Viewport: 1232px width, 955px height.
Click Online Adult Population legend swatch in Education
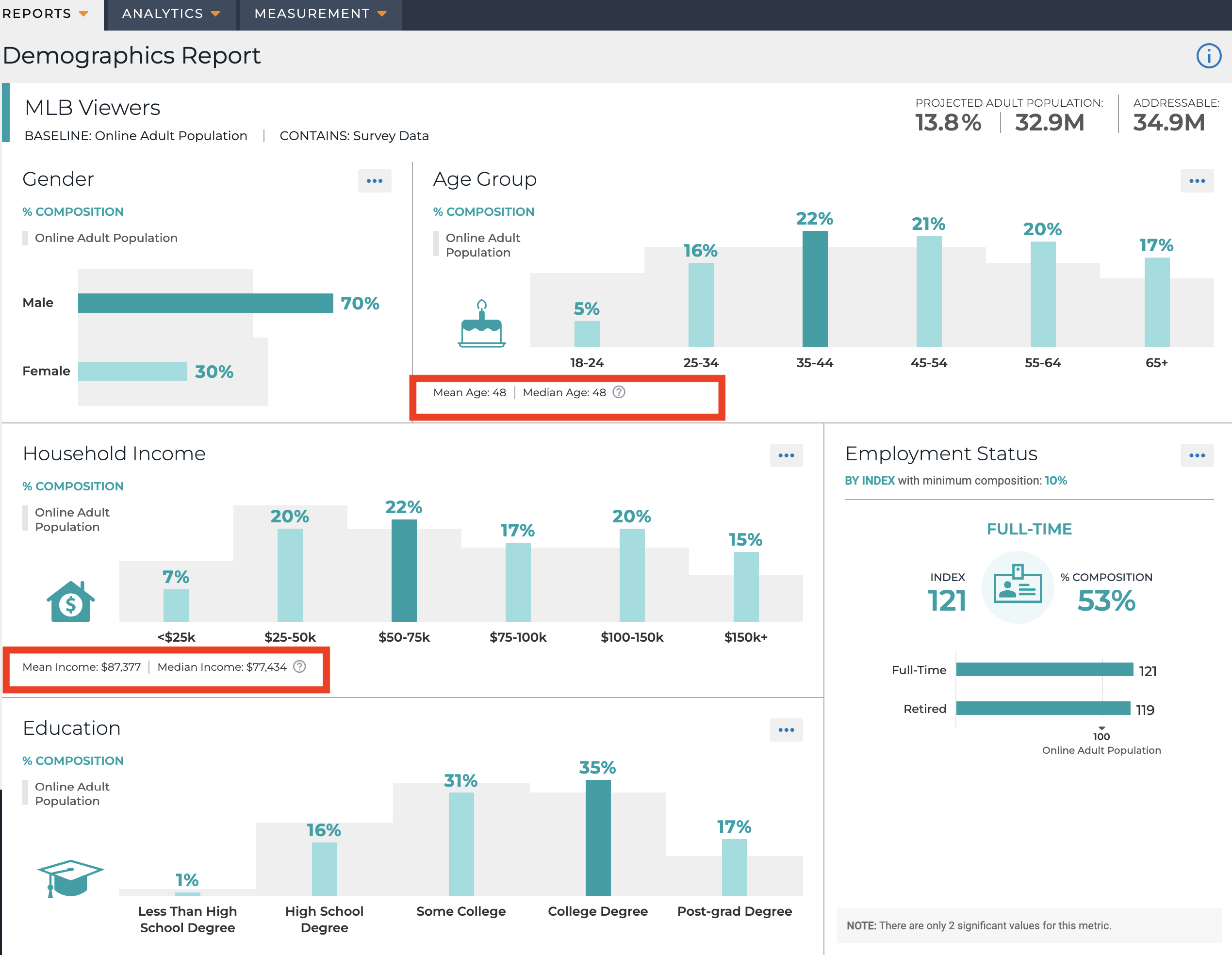click(x=25, y=793)
